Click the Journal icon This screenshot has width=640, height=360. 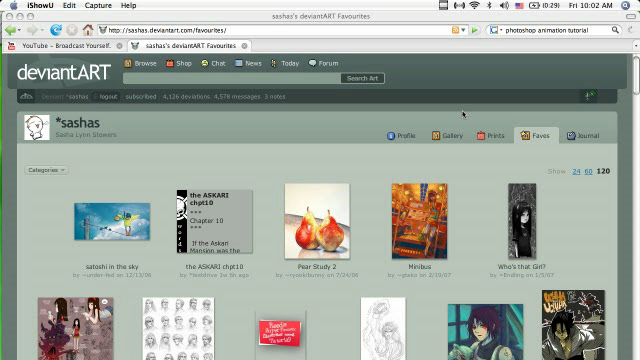tap(571, 136)
